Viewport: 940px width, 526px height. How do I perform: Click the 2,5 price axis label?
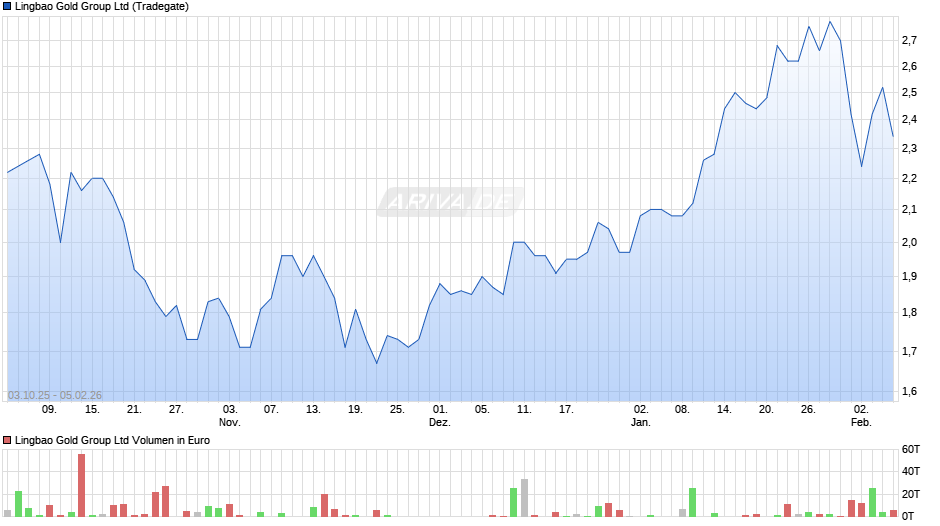pos(909,92)
